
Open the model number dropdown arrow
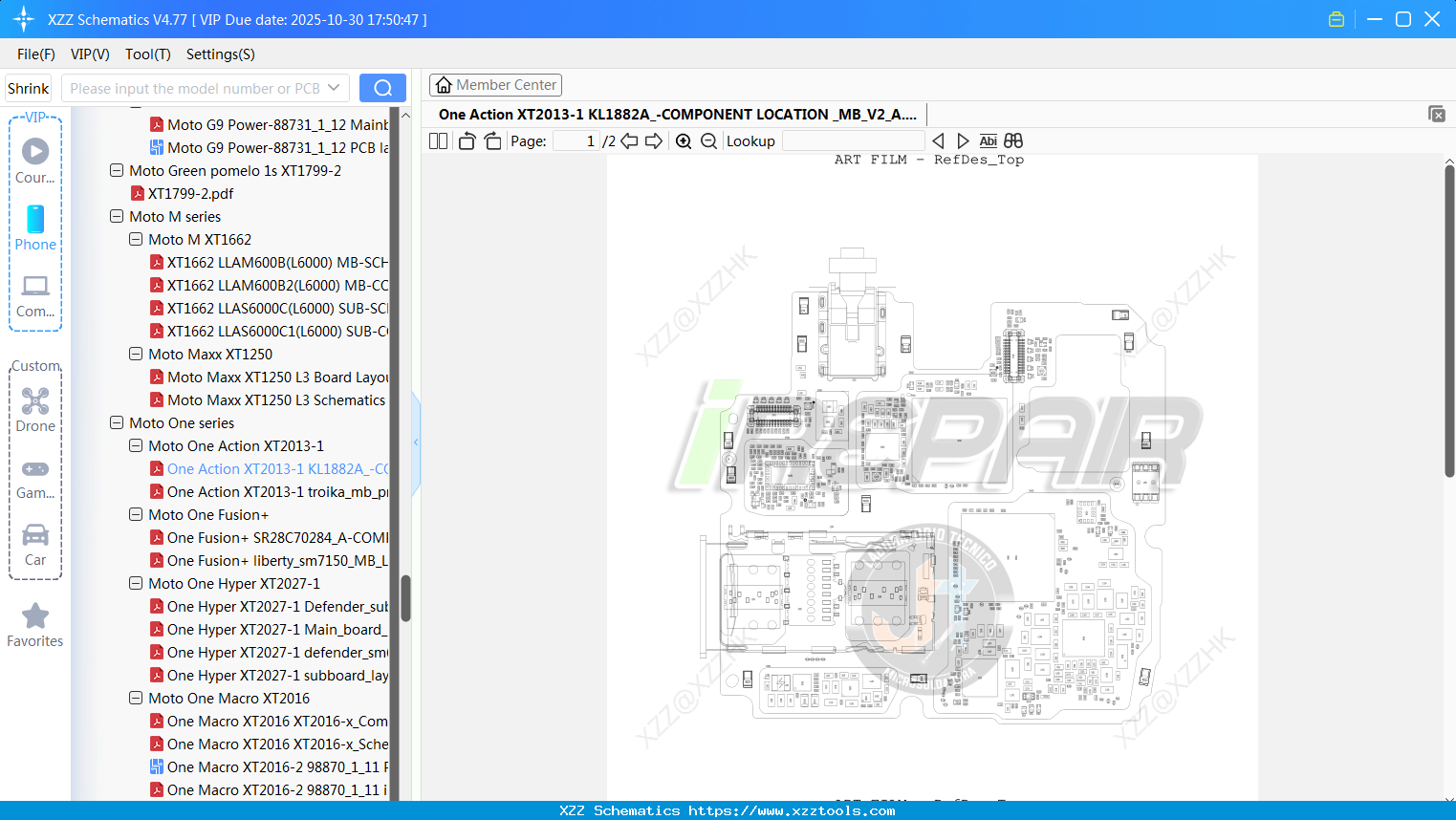(x=334, y=87)
